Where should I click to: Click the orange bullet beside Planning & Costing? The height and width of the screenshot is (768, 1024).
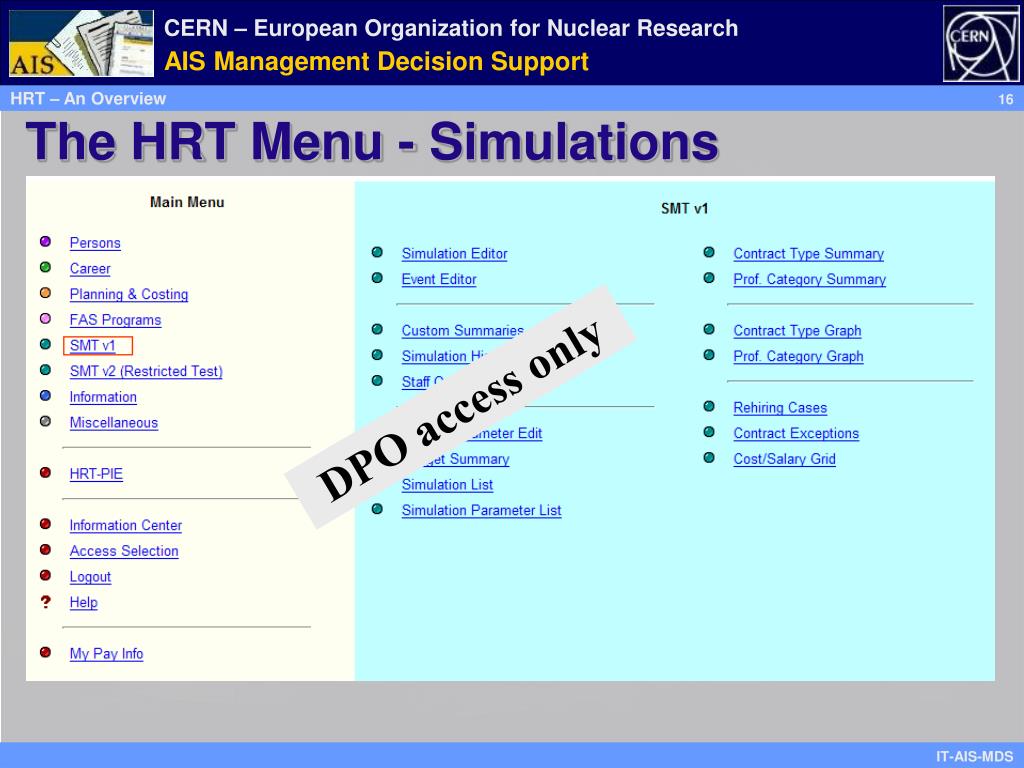pyautogui.click(x=45, y=293)
